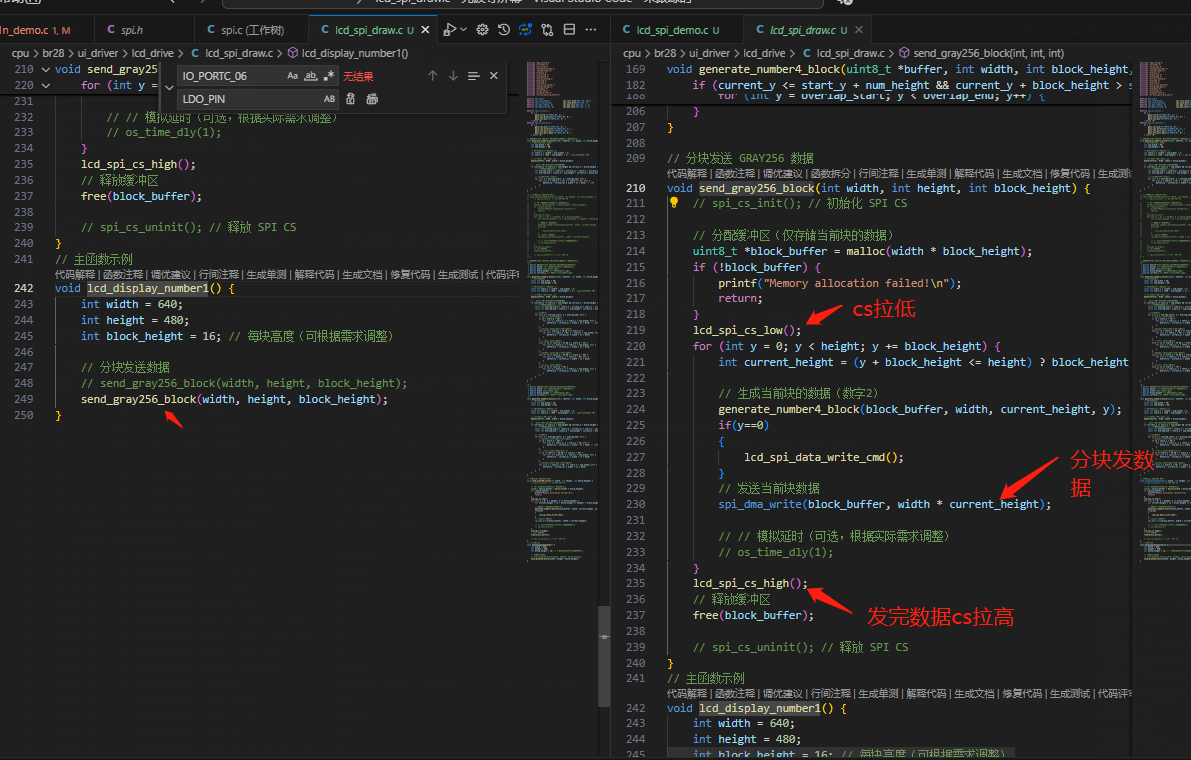Open the compare changes icon in the editor toolbar

click(x=548, y=30)
